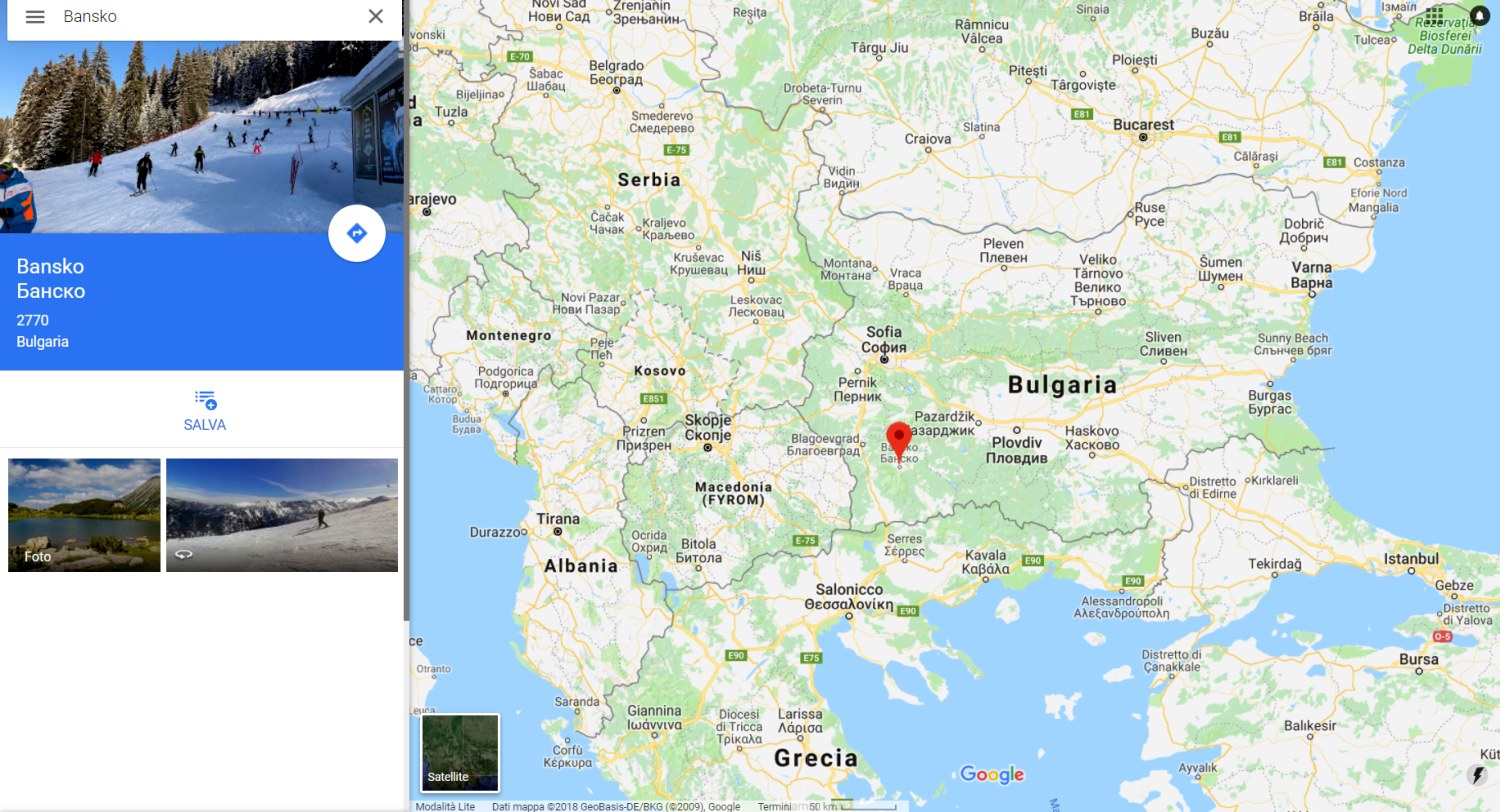
Task: Click the Modalità Lite link
Action: (445, 806)
